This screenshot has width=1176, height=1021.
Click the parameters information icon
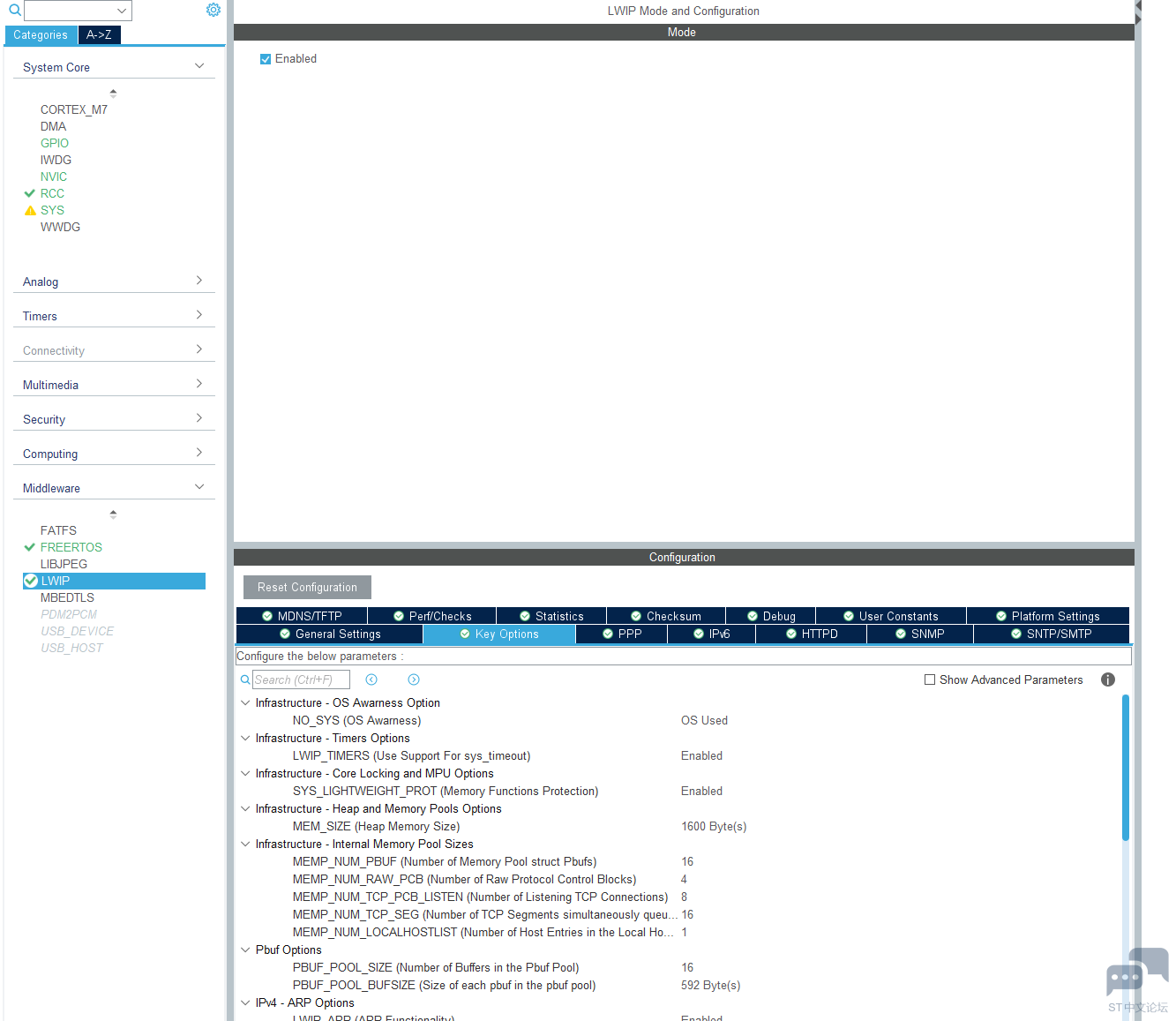pyautogui.click(x=1107, y=679)
